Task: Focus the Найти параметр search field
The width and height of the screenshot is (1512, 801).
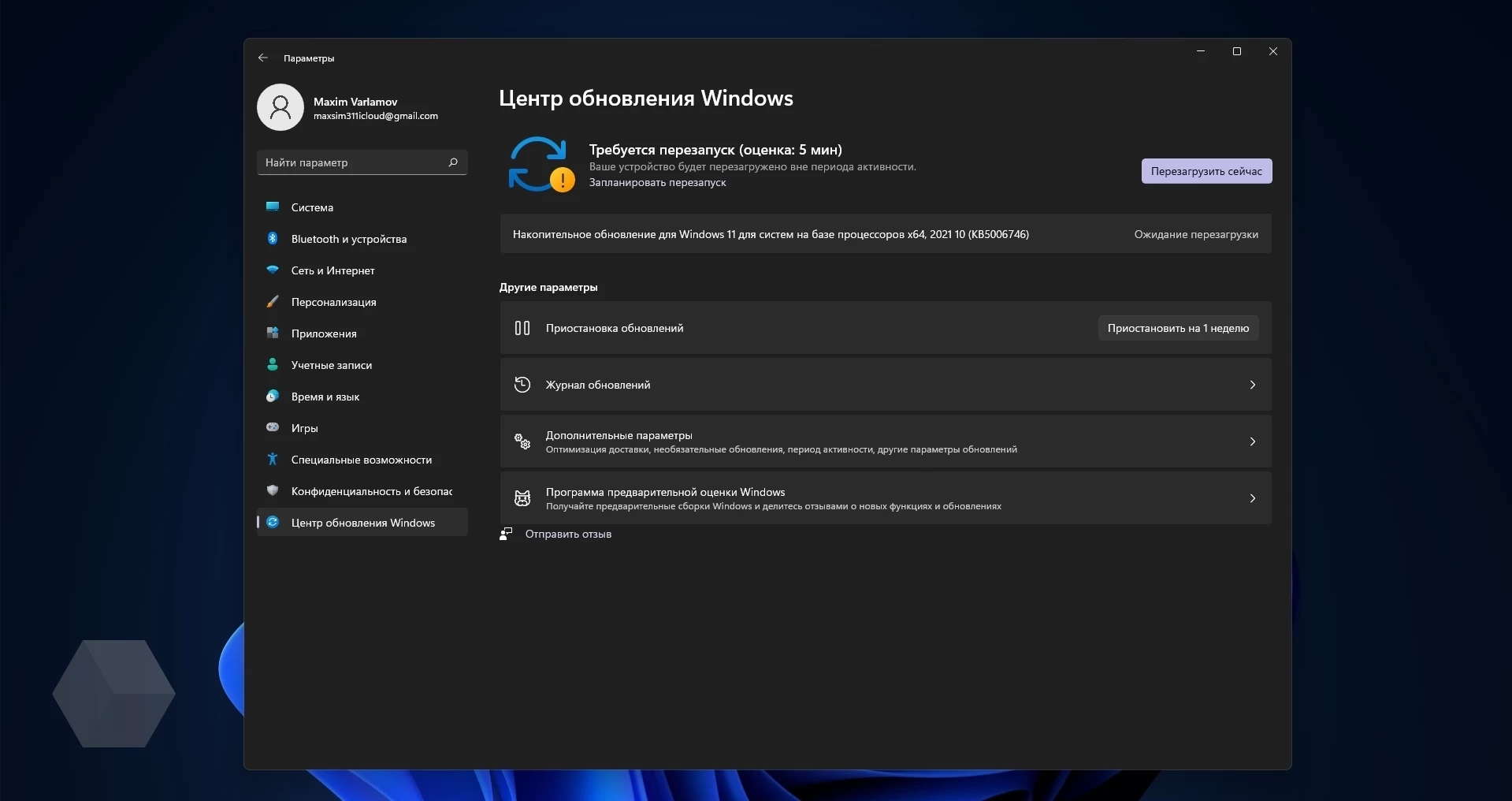Action: pos(362,162)
